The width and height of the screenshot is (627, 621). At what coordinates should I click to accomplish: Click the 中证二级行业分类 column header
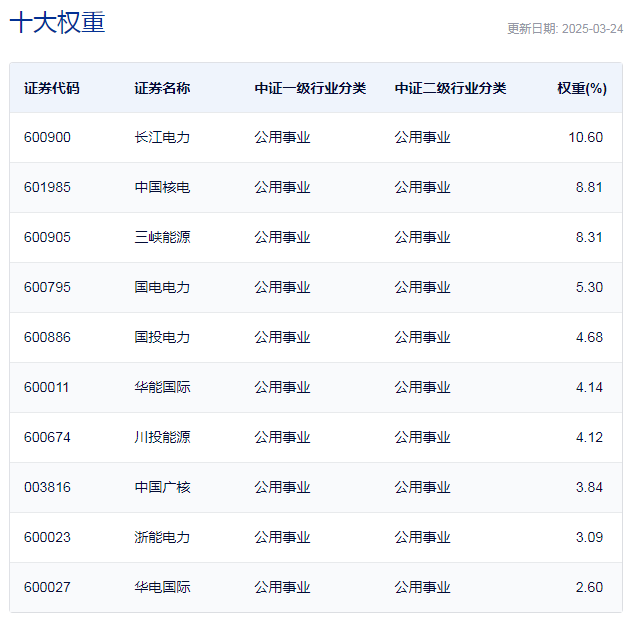point(450,88)
